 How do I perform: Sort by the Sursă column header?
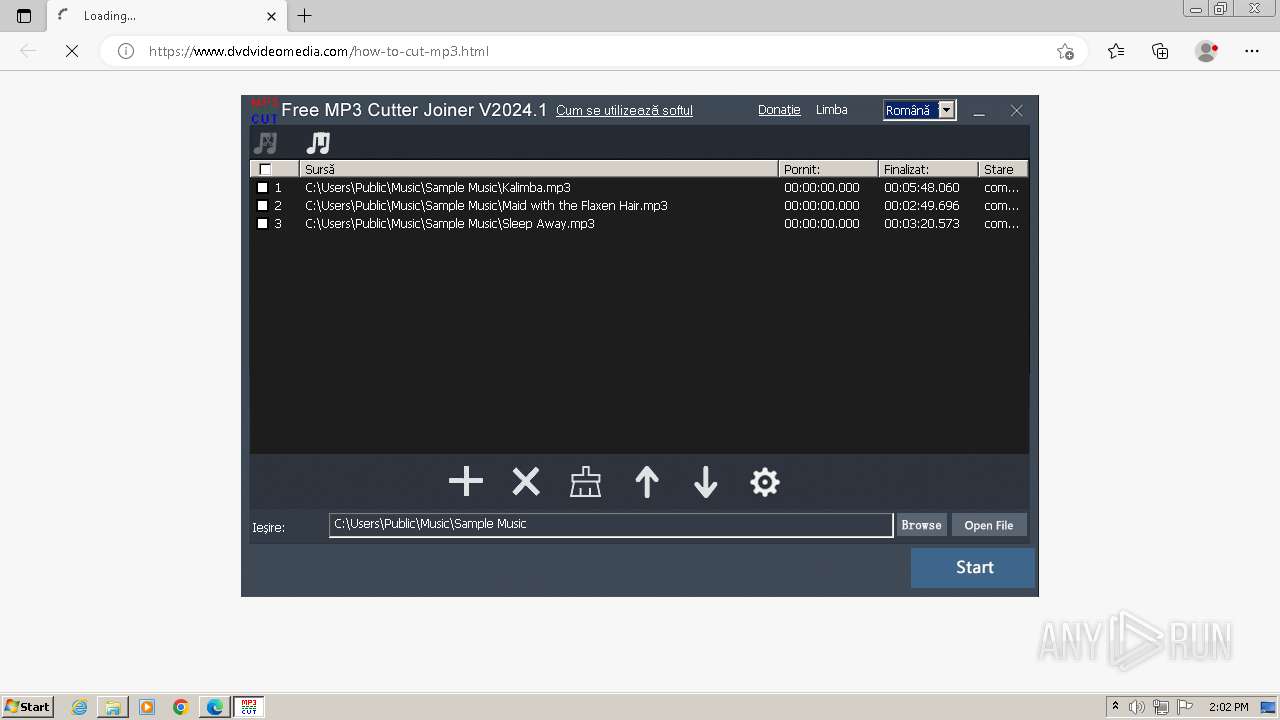(x=538, y=169)
